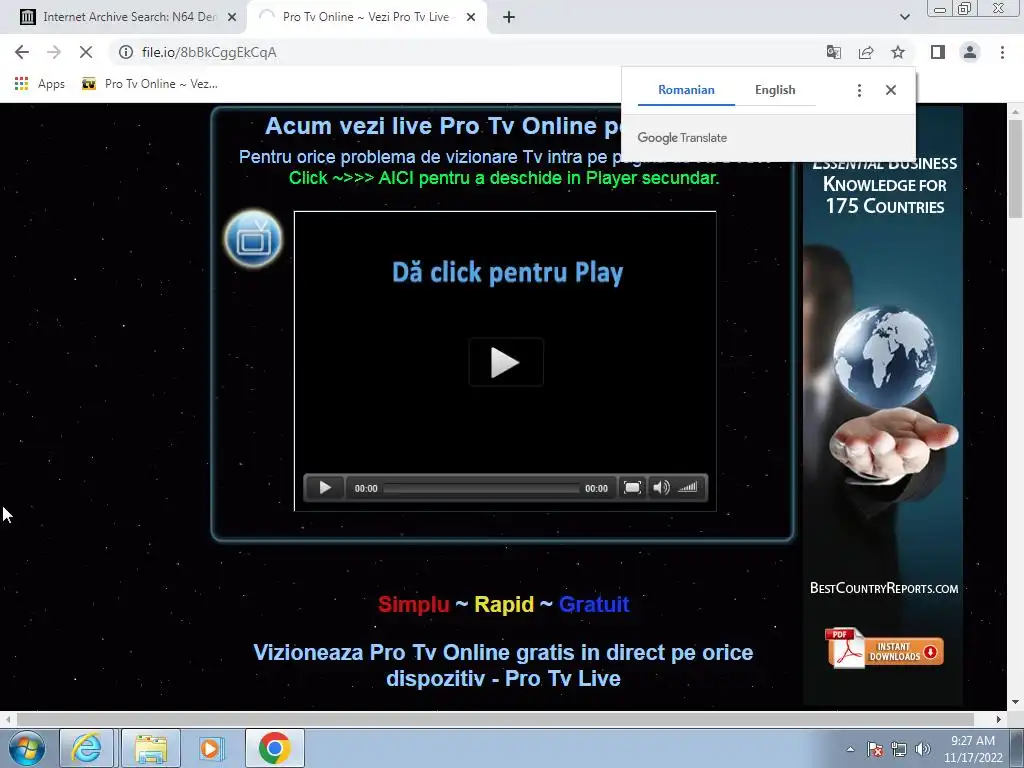
Task: Click the video seek progress bar
Action: tap(481, 488)
